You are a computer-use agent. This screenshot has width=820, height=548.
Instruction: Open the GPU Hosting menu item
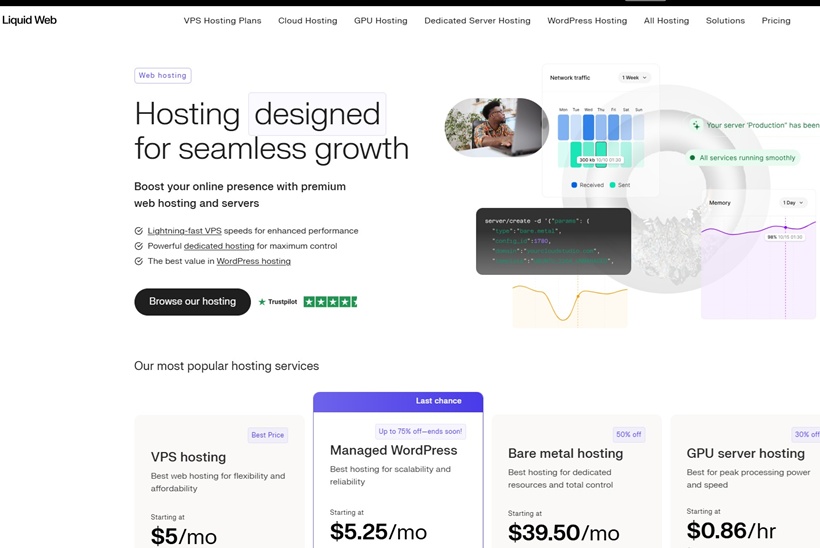point(380,20)
